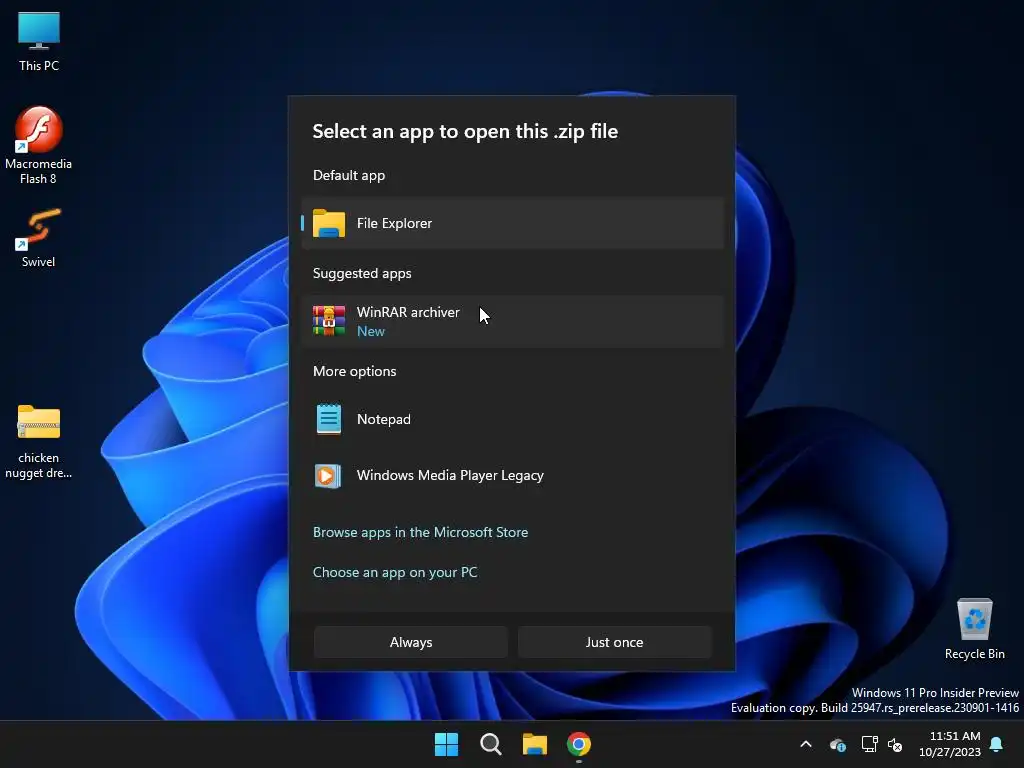Pick Notepad under More options
The height and width of the screenshot is (768, 1024).
coord(513,419)
